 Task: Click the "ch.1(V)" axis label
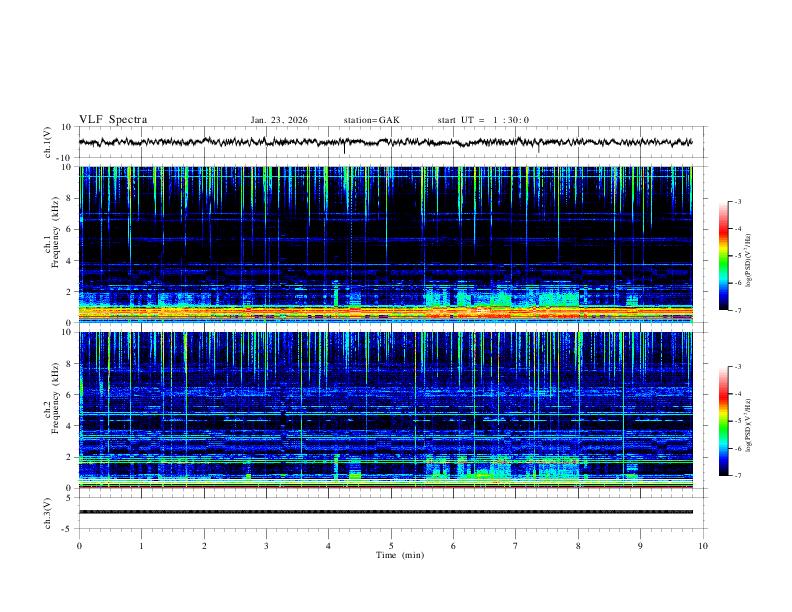[48, 142]
